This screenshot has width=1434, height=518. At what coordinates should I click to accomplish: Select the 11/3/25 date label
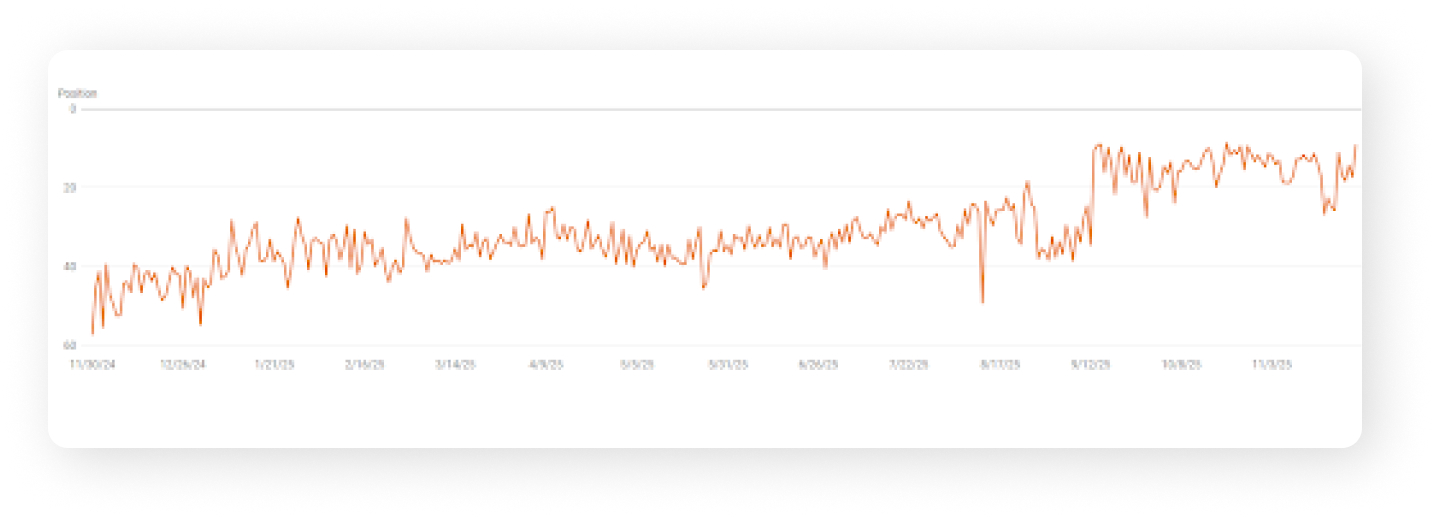(1273, 365)
